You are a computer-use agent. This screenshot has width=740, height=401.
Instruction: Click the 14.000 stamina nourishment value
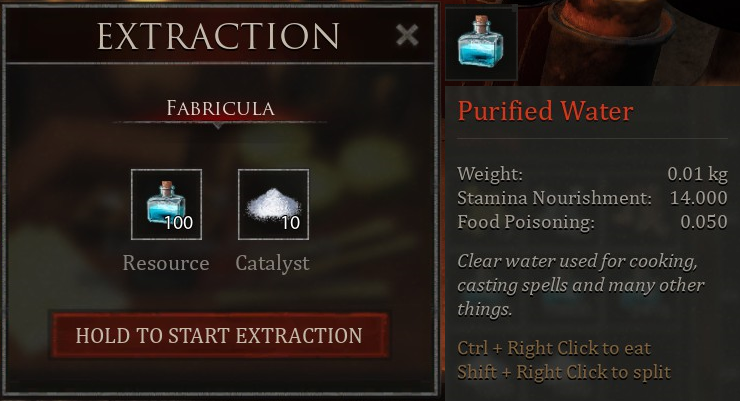(x=698, y=198)
